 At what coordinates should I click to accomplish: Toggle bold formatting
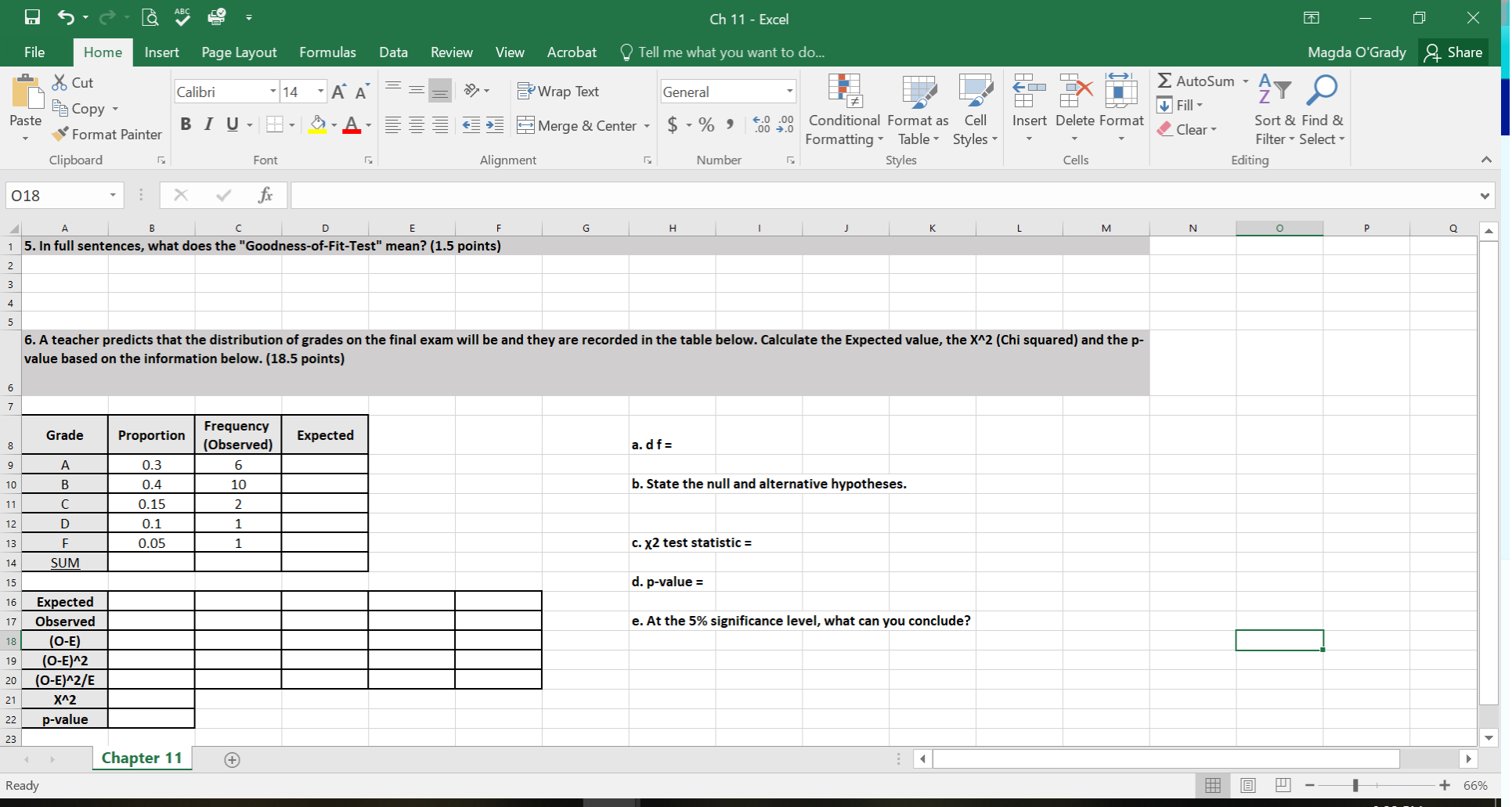[186, 124]
